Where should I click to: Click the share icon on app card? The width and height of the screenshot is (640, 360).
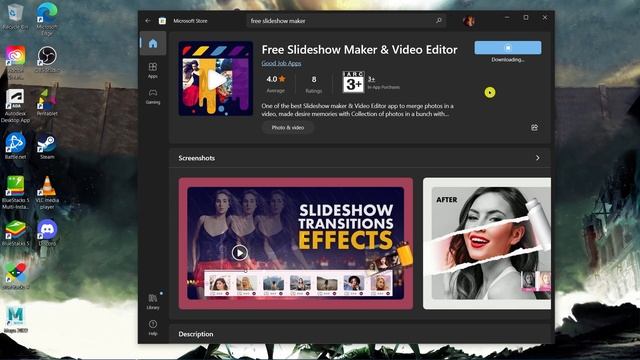(x=534, y=128)
